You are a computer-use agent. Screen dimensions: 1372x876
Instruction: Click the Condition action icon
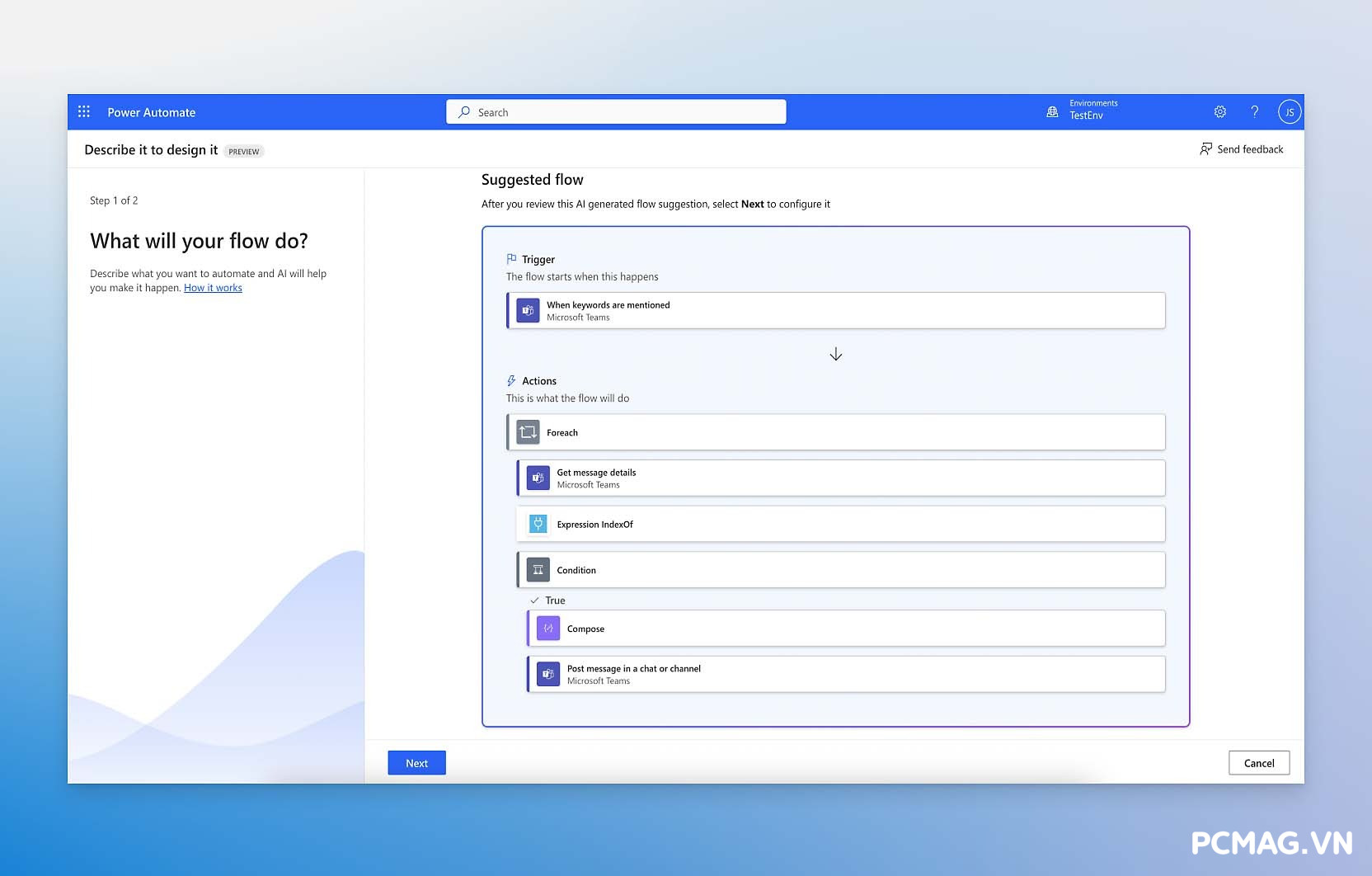[x=537, y=569]
